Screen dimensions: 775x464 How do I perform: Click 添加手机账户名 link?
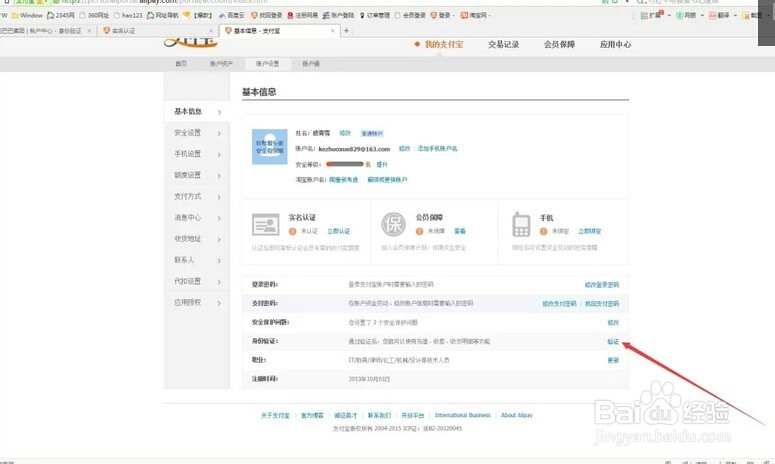pyautogui.click(x=437, y=148)
